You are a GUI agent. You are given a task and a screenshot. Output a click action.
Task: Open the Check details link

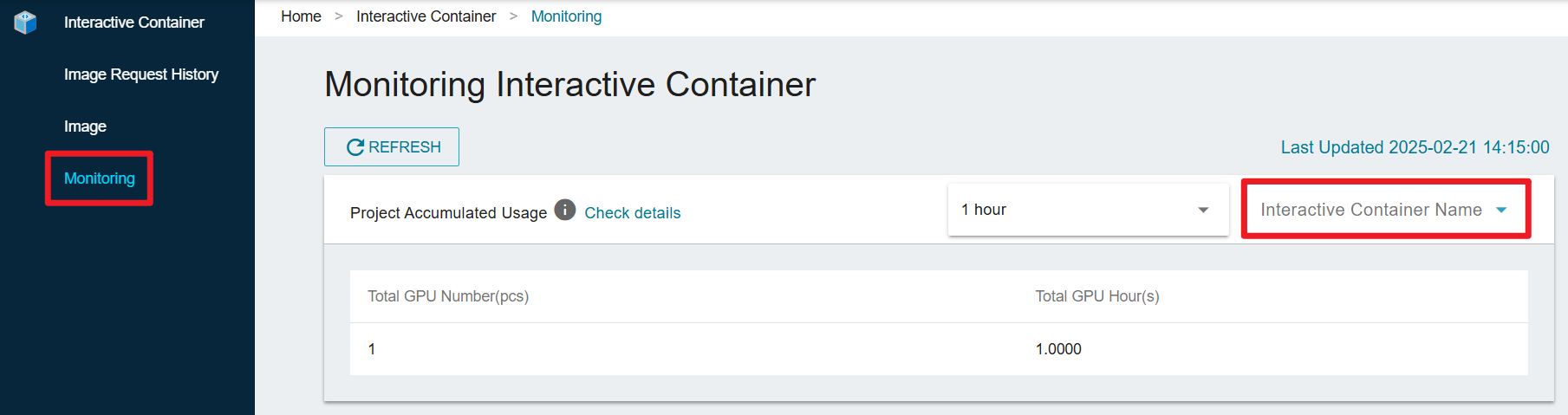(x=633, y=213)
